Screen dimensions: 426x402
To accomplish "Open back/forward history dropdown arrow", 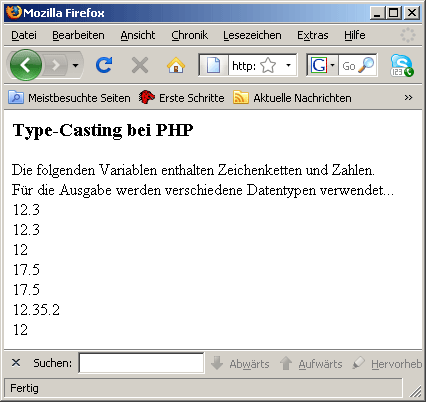I will click(76, 65).
